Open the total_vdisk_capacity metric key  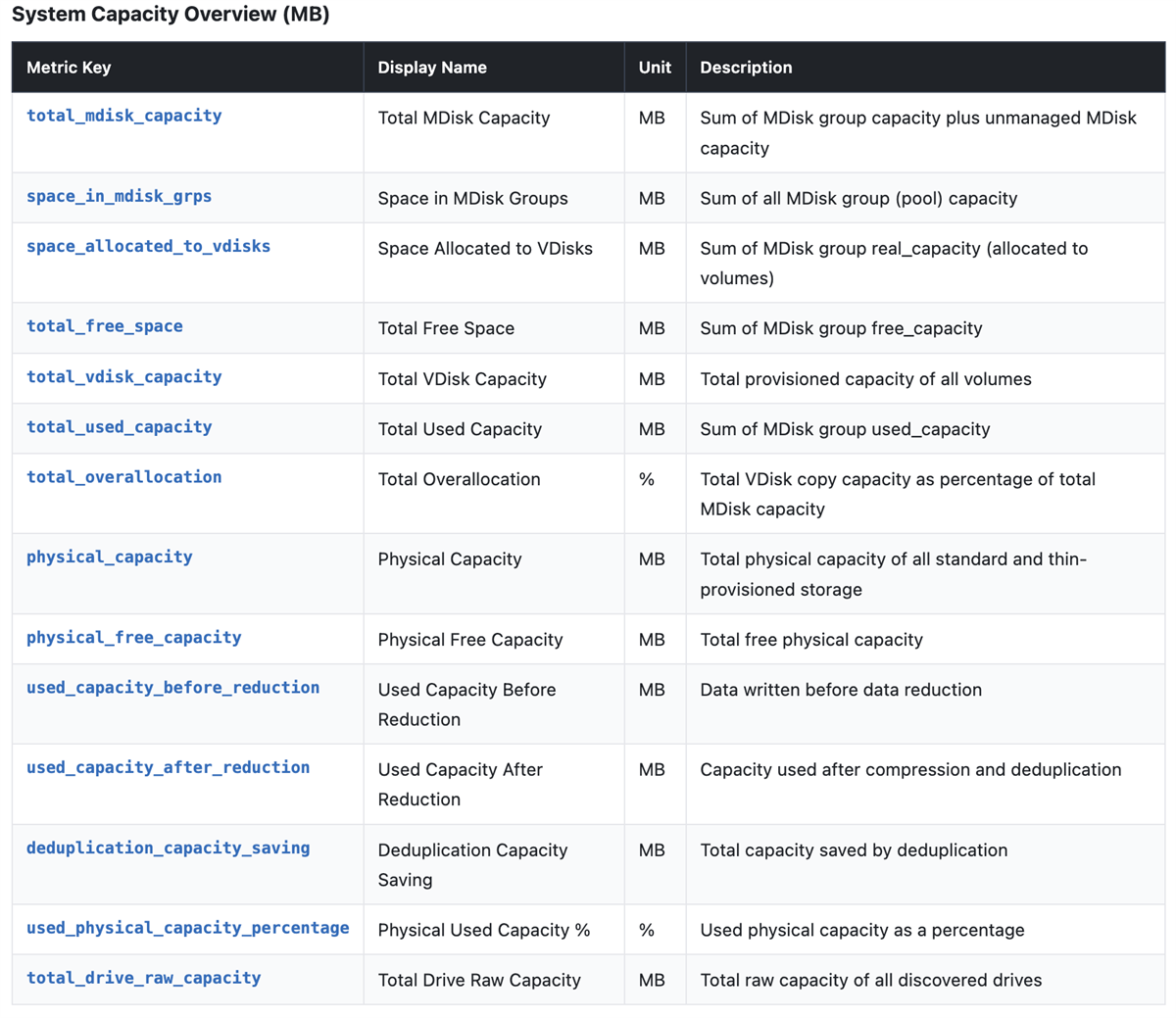pos(124,376)
